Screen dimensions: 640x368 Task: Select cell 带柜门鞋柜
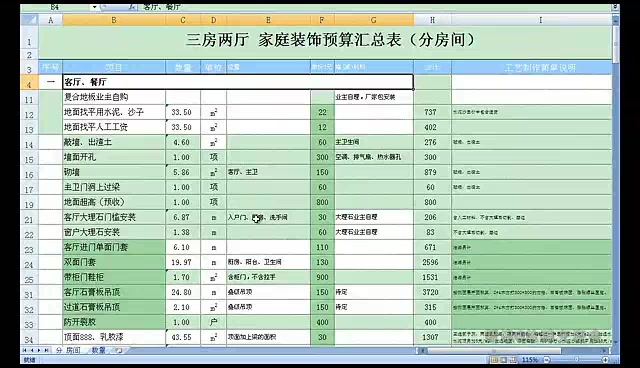click(x=114, y=277)
